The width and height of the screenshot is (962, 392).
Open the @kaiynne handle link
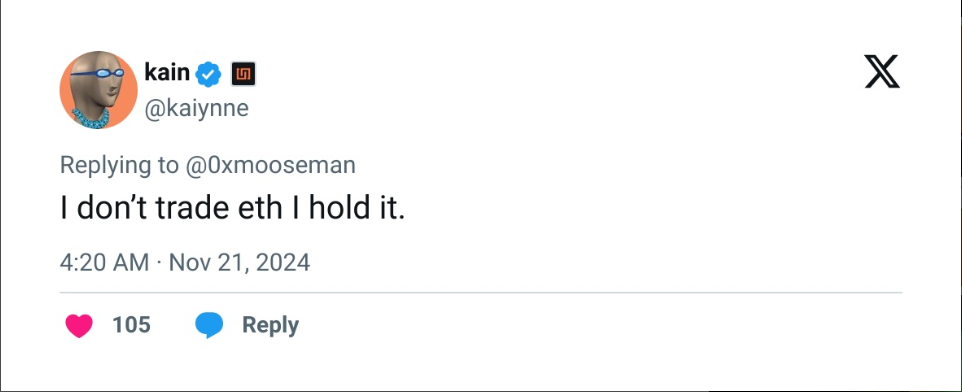click(196, 108)
